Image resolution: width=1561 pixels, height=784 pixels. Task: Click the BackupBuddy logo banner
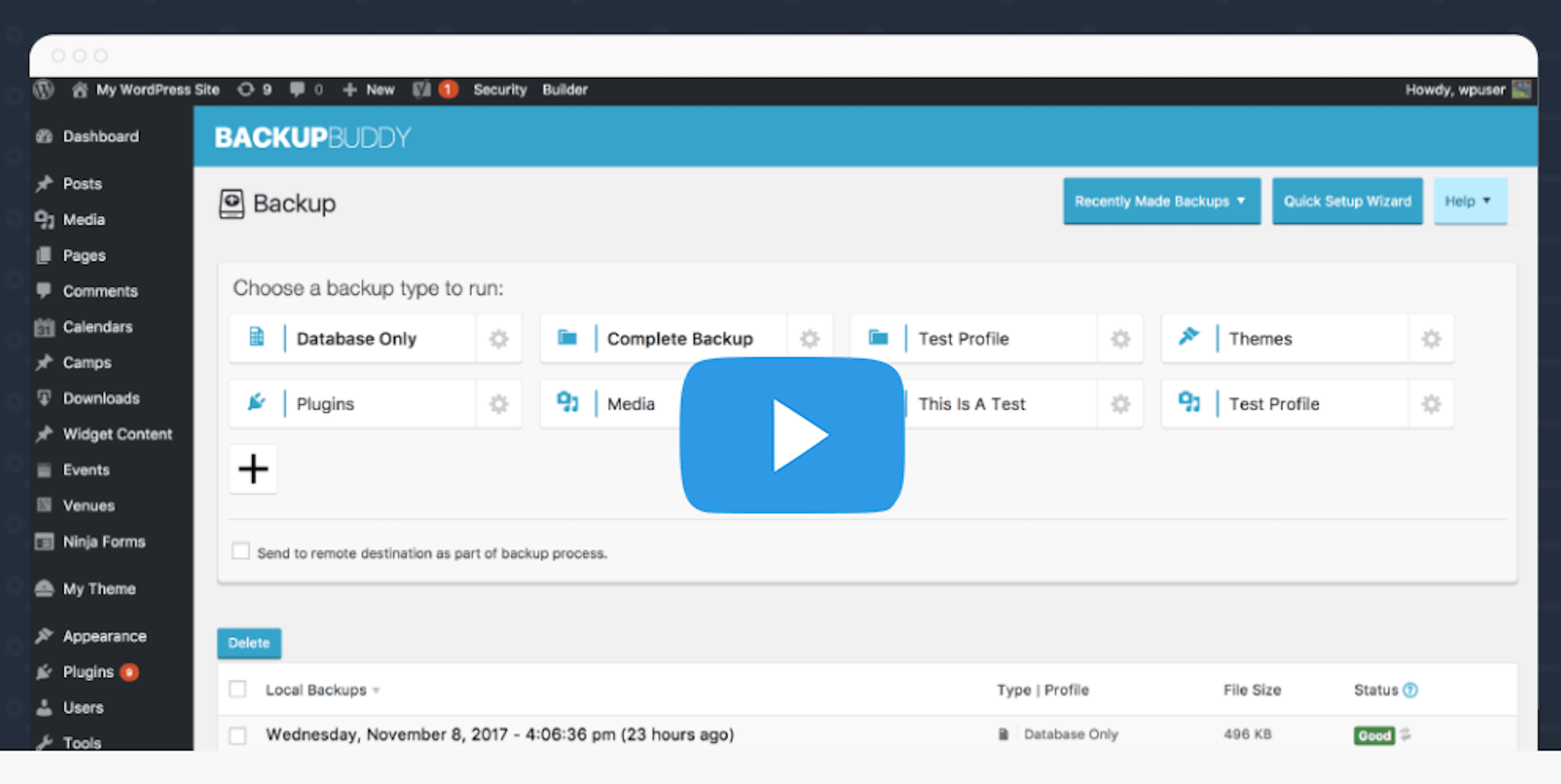coord(312,138)
